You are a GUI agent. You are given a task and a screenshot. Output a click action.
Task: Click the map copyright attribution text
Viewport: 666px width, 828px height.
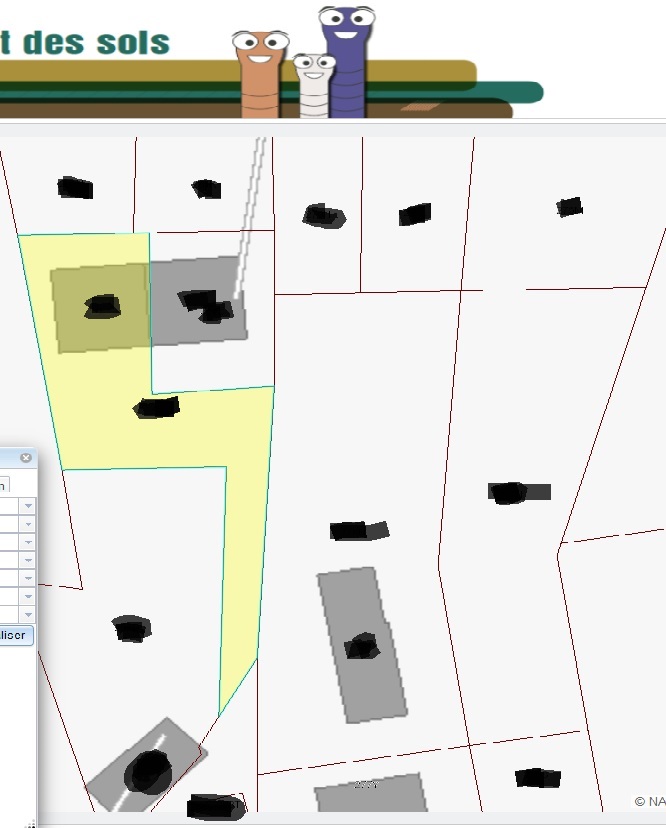point(649,801)
